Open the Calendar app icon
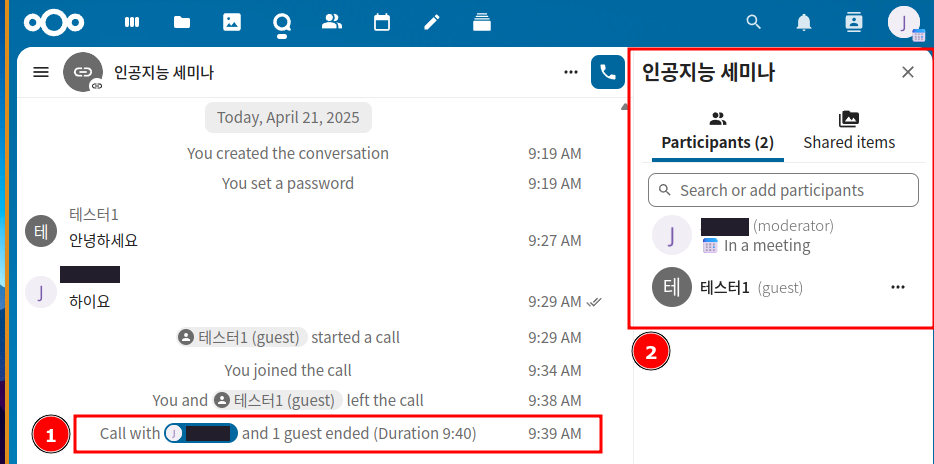The image size is (934, 464). (x=382, y=22)
